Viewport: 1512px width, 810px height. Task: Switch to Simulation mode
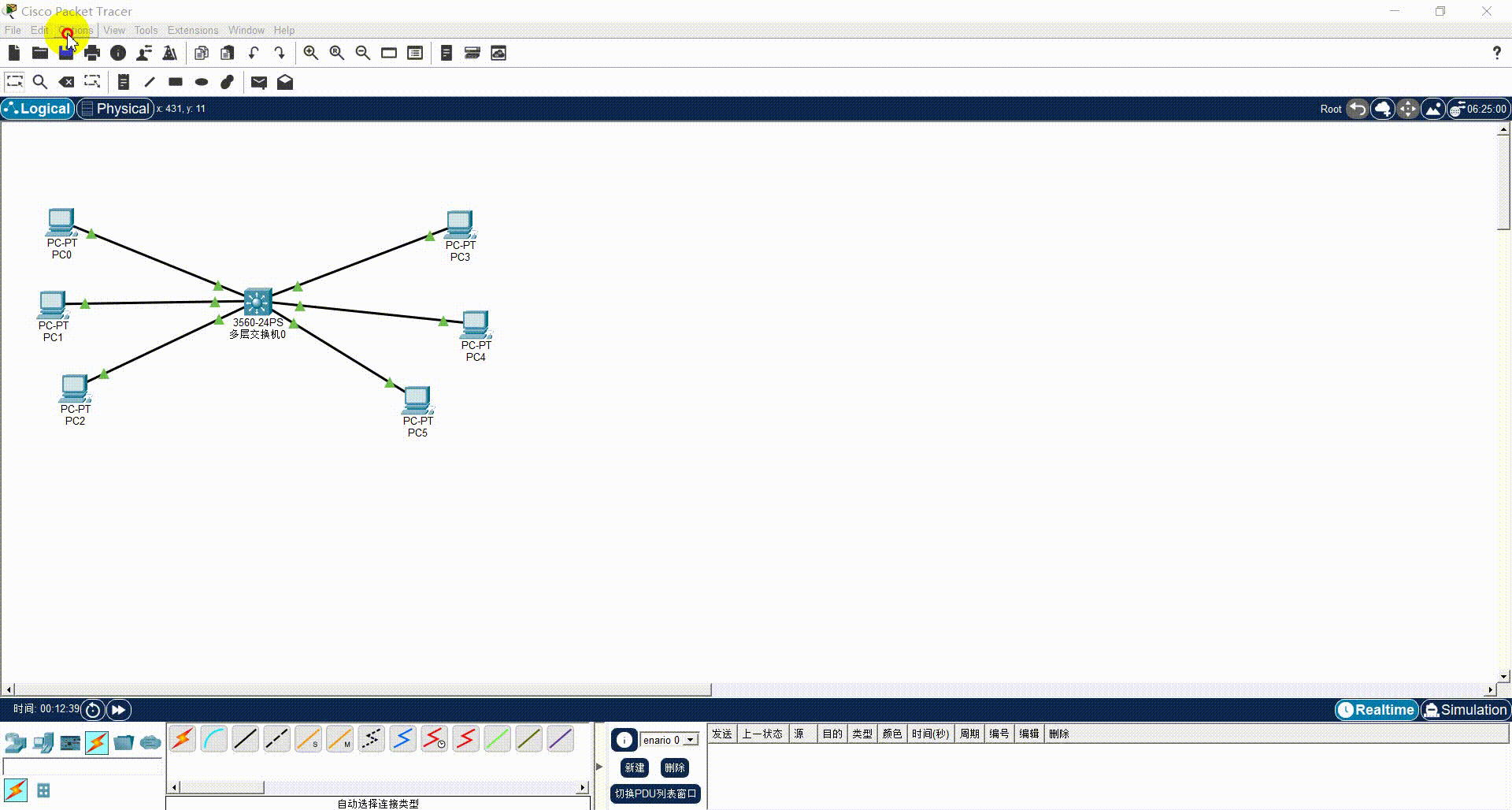(x=1466, y=710)
